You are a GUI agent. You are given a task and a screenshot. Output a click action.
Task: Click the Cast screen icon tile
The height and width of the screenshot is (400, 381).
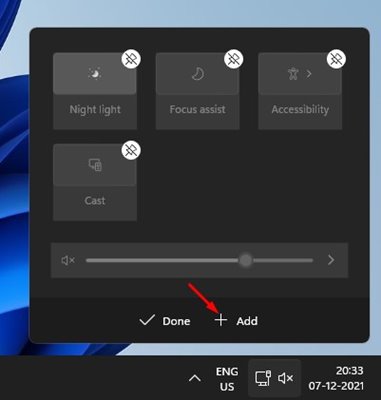(95, 165)
